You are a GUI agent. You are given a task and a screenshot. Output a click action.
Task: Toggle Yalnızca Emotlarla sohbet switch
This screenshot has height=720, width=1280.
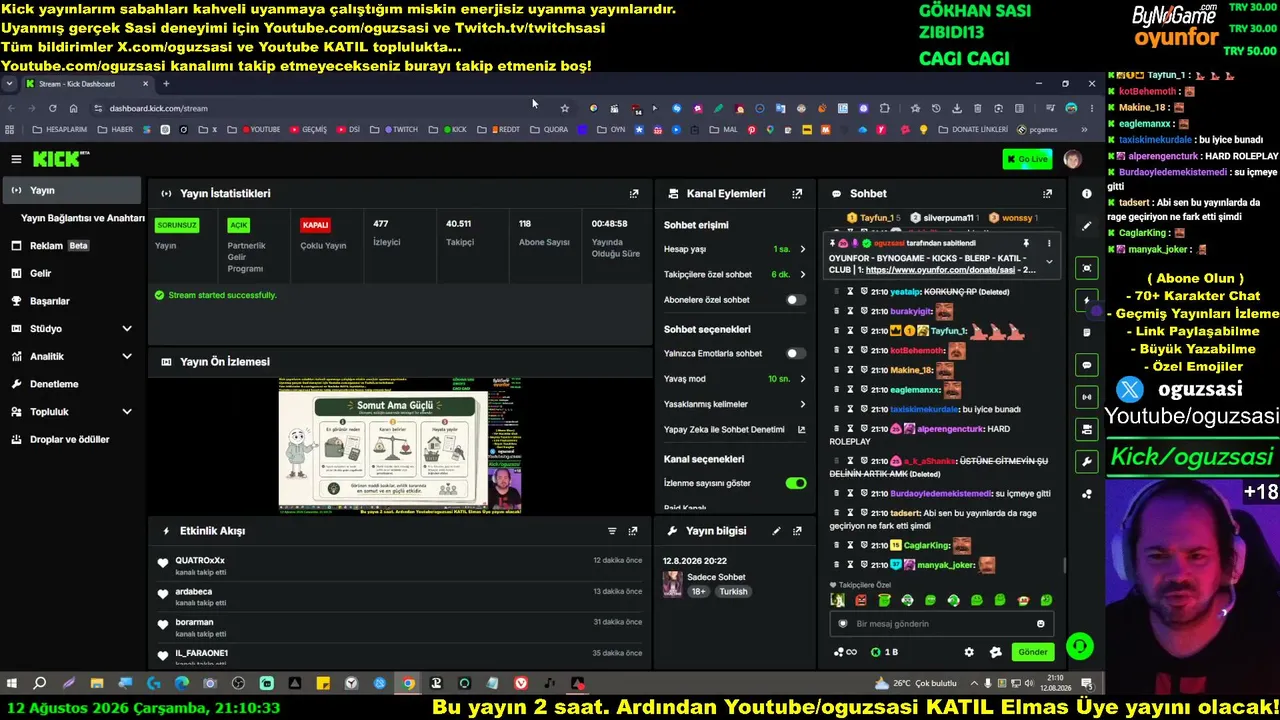(796, 353)
